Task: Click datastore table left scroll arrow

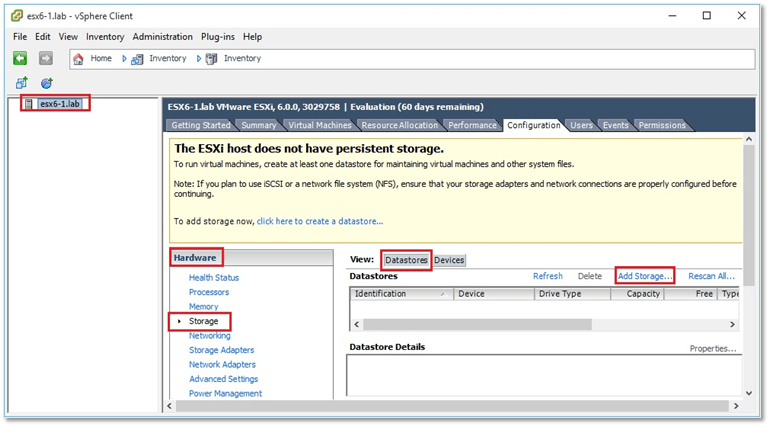Action: click(357, 324)
